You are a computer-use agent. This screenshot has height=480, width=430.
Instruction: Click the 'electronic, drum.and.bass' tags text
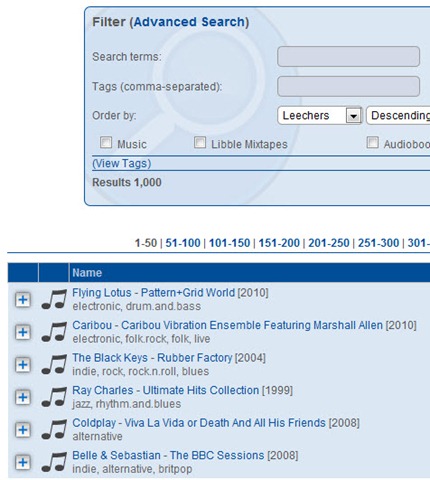[137, 306]
